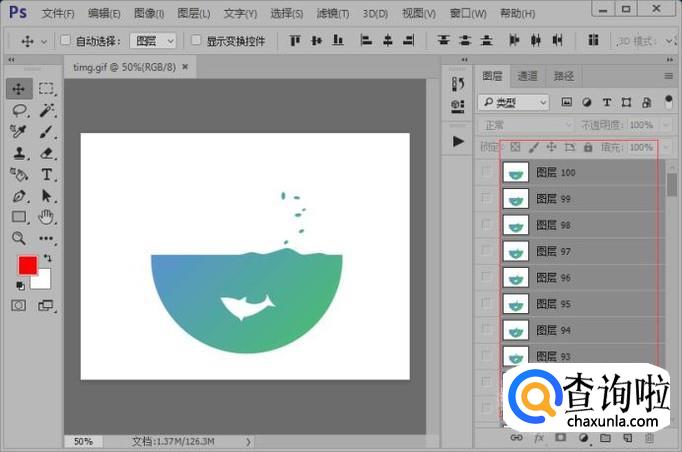The width and height of the screenshot is (682, 452).
Task: Activate the horizontal Type tool
Action: pos(46,175)
